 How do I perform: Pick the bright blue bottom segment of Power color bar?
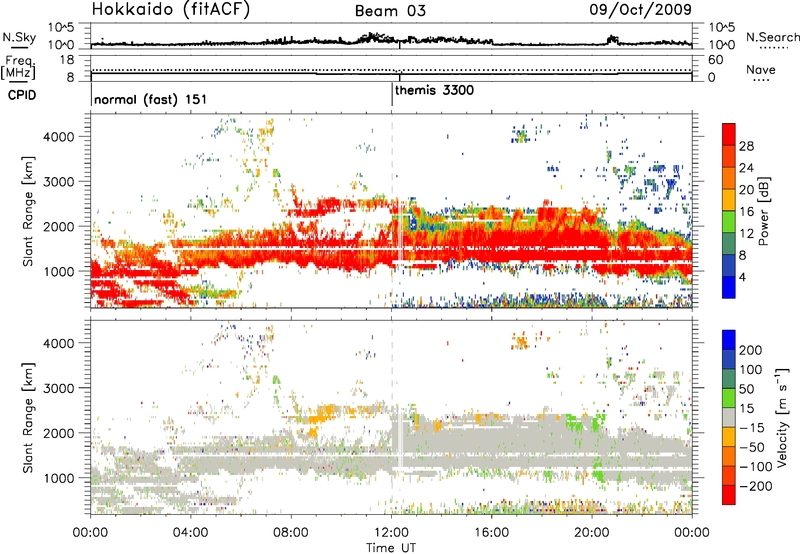729,288
